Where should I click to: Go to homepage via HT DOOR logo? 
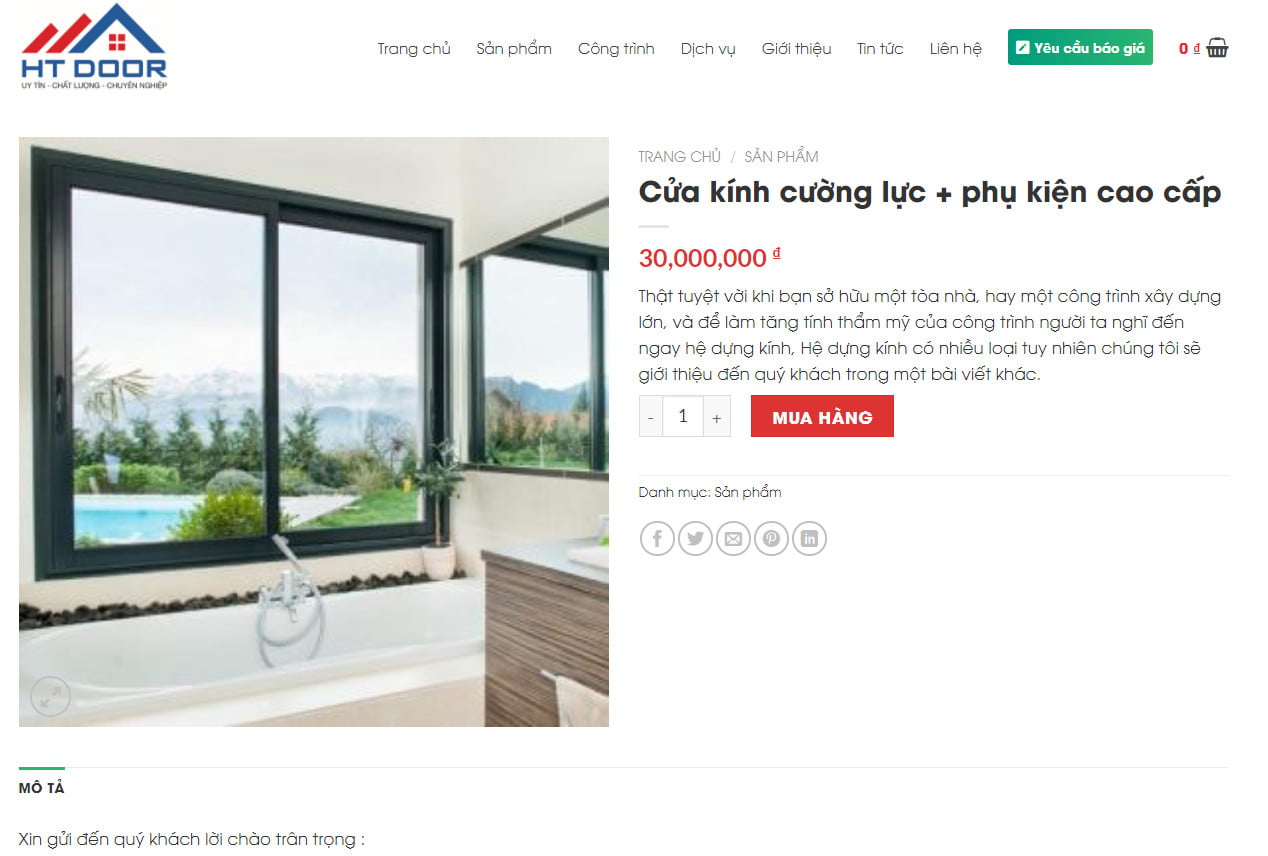pyautogui.click(x=94, y=47)
